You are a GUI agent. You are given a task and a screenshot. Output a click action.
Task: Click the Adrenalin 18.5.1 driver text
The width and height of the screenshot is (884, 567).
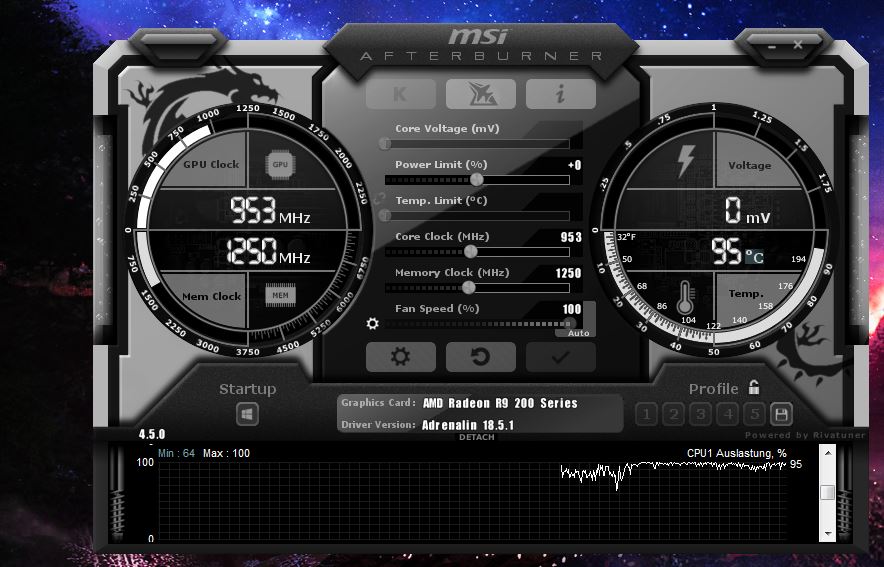(468, 425)
